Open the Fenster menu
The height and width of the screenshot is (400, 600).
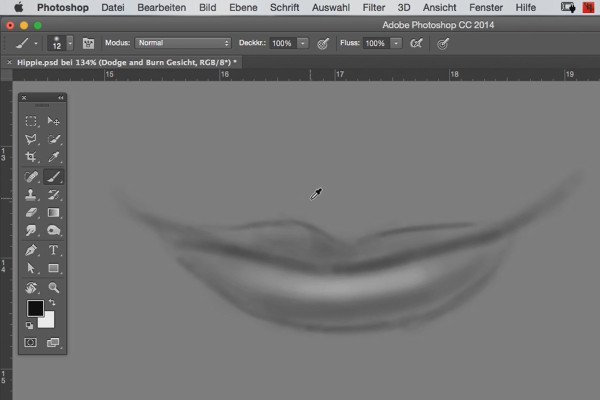486,7
